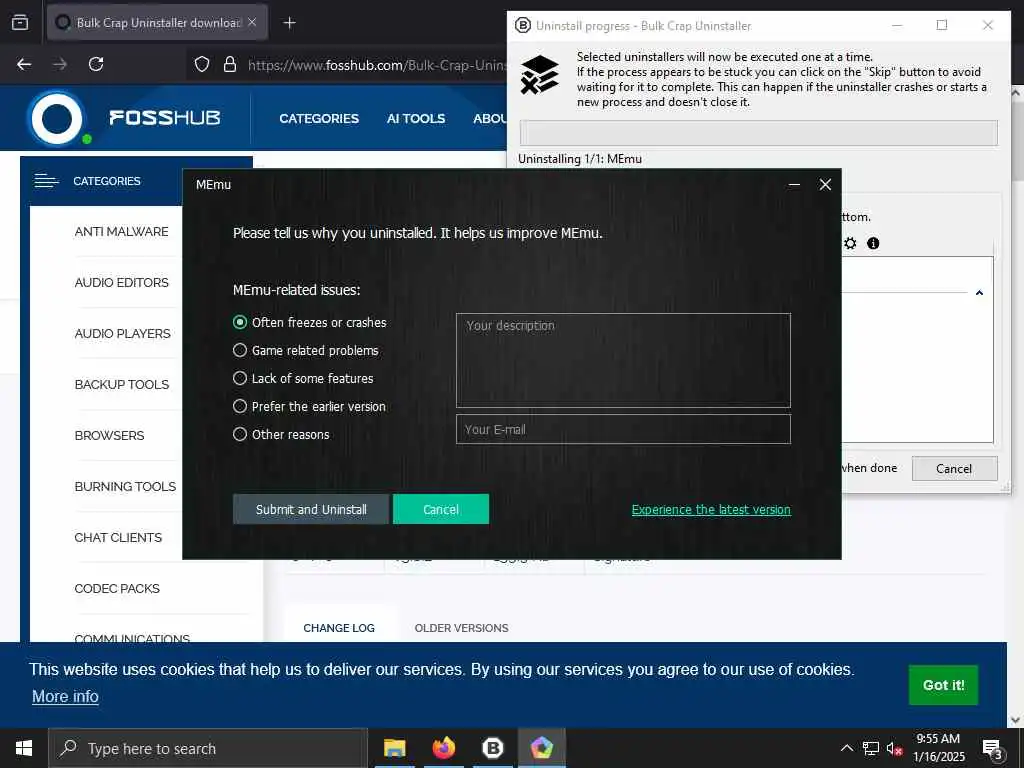This screenshot has width=1024, height=768.
Task: Select the Bulk Crap Uninstaller download tab
Action: tap(158, 23)
